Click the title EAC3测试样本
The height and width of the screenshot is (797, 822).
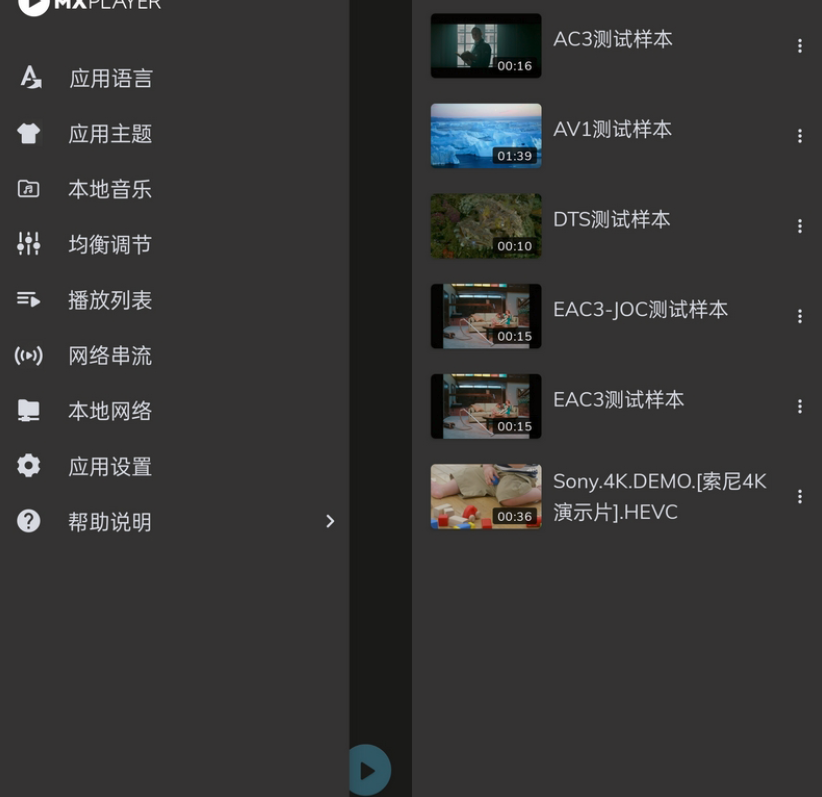619,400
